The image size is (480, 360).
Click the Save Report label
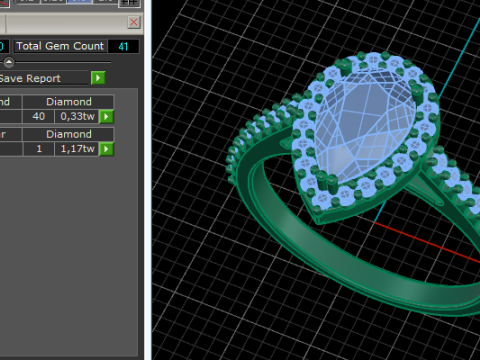point(30,78)
